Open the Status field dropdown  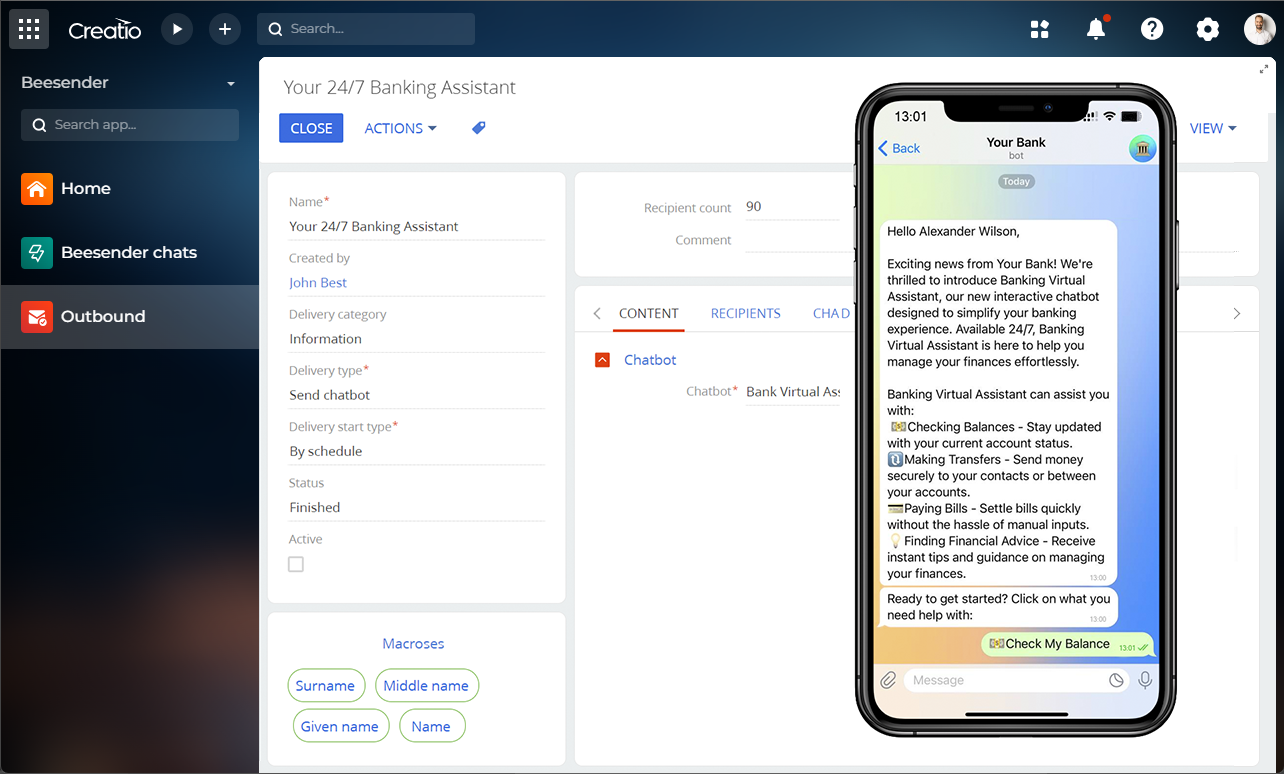pos(416,507)
